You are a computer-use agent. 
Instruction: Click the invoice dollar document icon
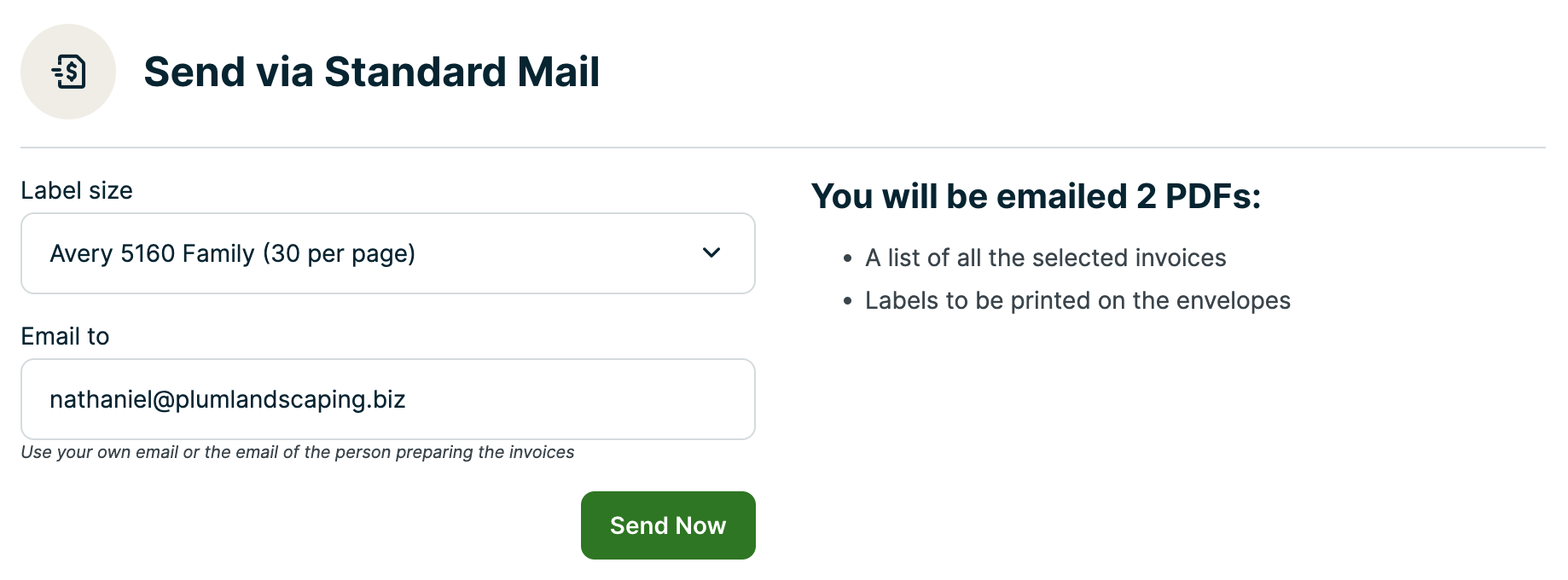69,72
